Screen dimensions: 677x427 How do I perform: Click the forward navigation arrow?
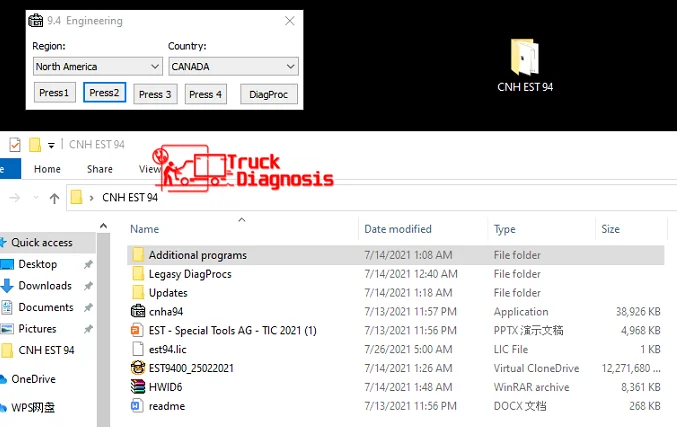point(15,198)
